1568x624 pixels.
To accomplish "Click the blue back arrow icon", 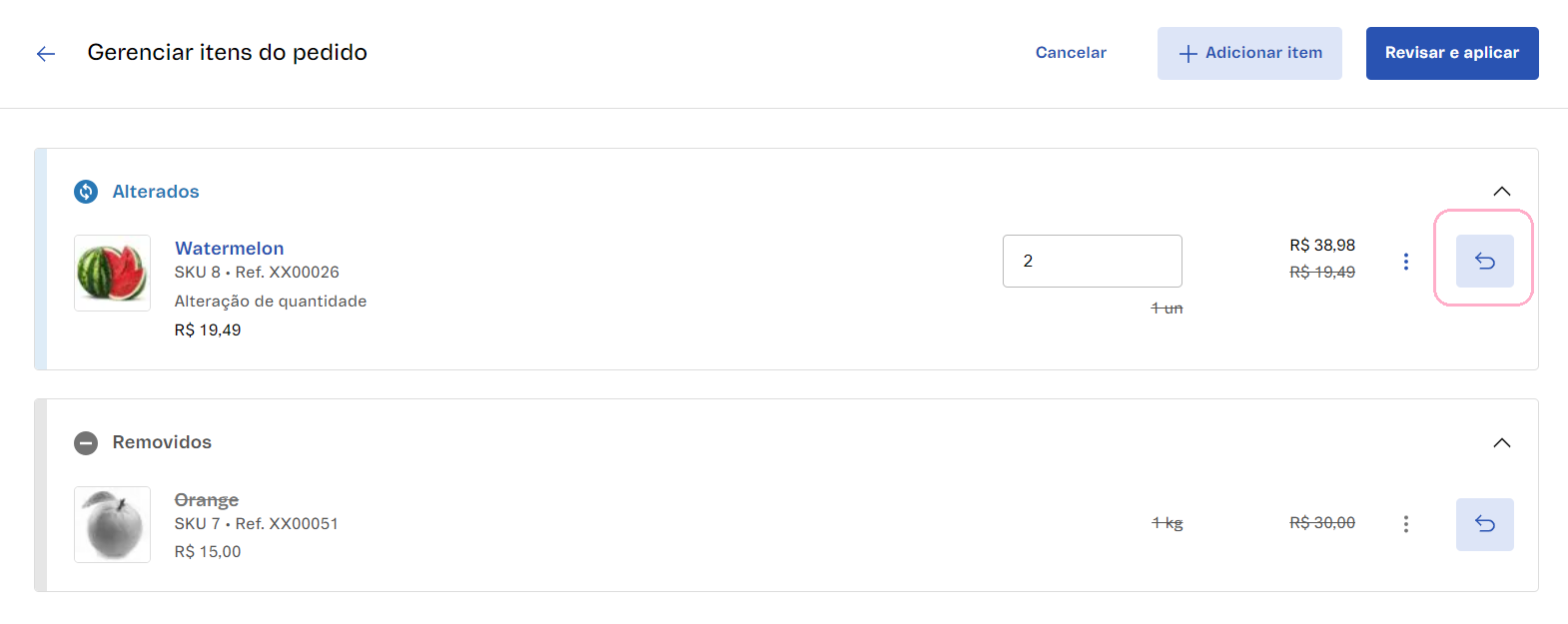I will pyautogui.click(x=45, y=53).
